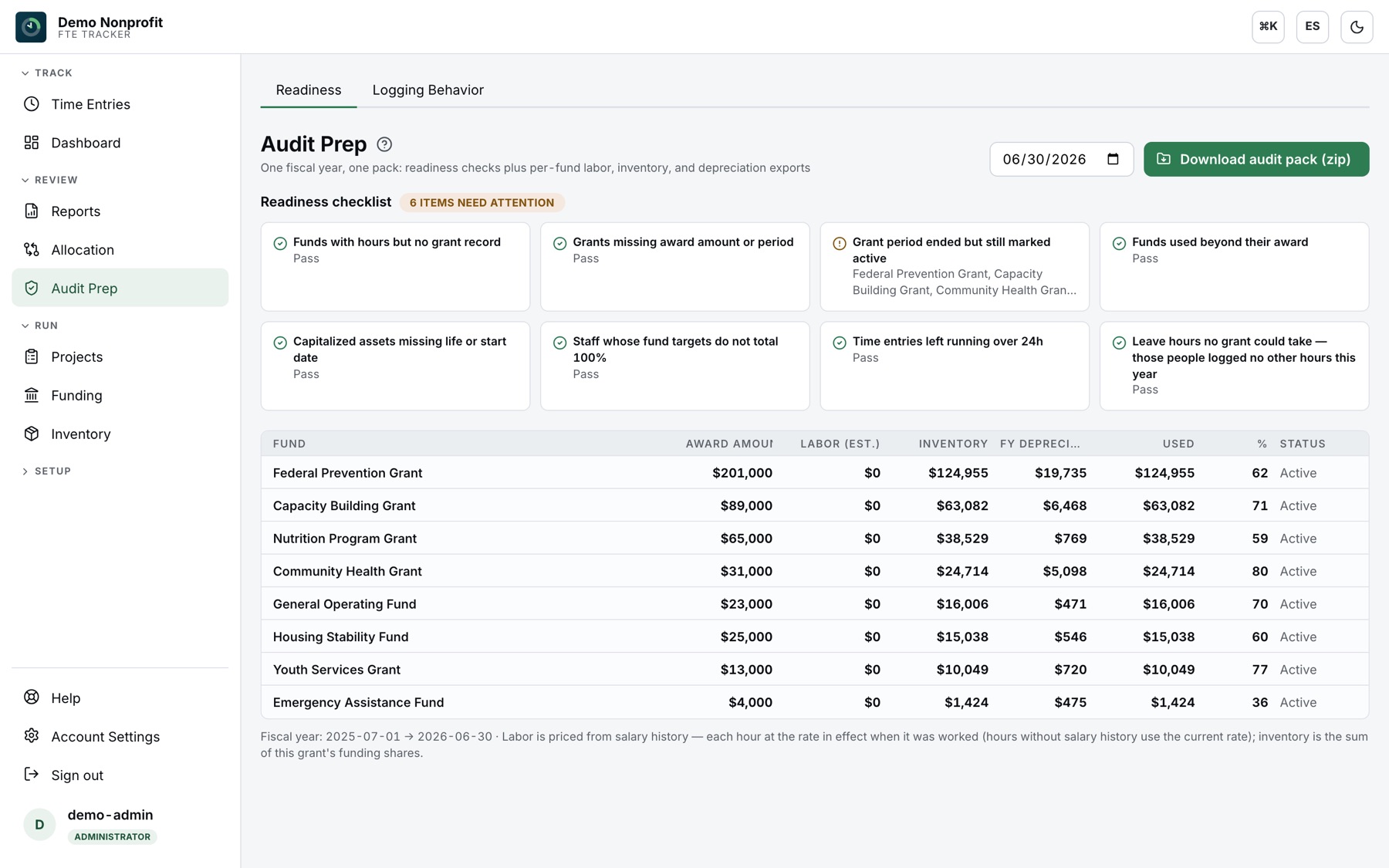Click the Funding bank icon

tap(32, 396)
